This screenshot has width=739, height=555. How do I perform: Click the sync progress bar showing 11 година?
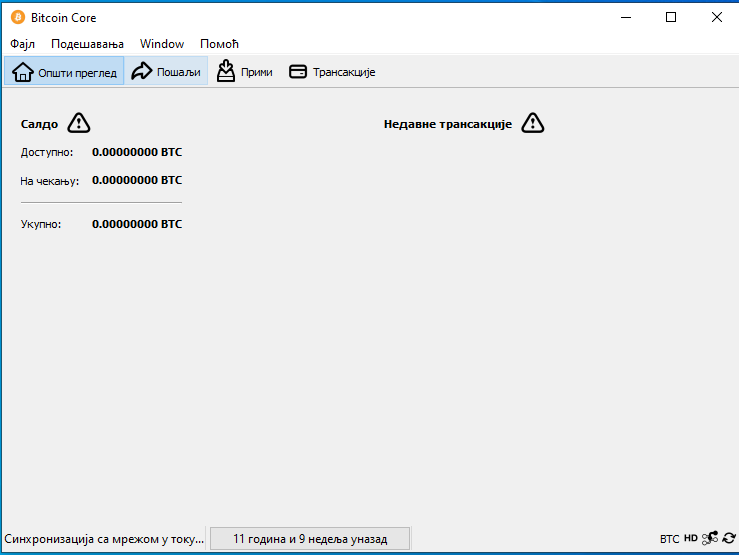tap(310, 539)
